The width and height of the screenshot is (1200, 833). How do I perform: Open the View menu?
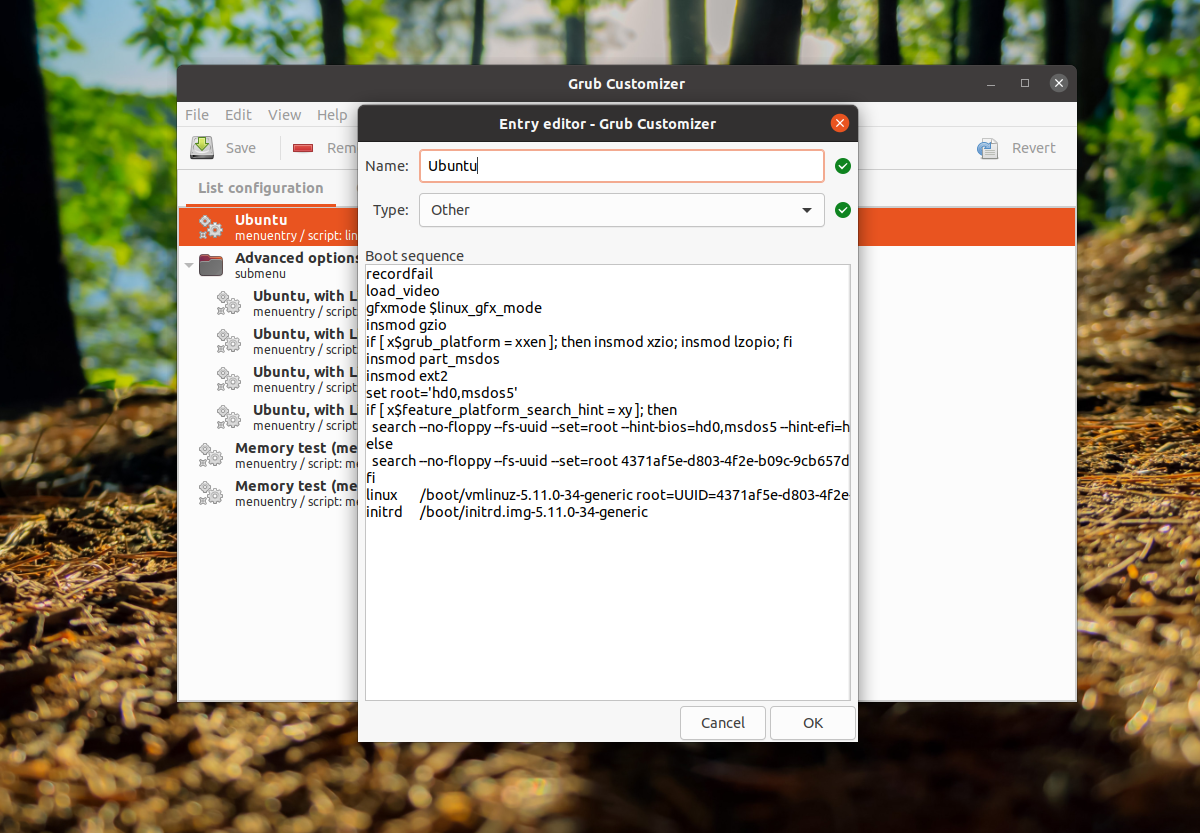pos(284,115)
